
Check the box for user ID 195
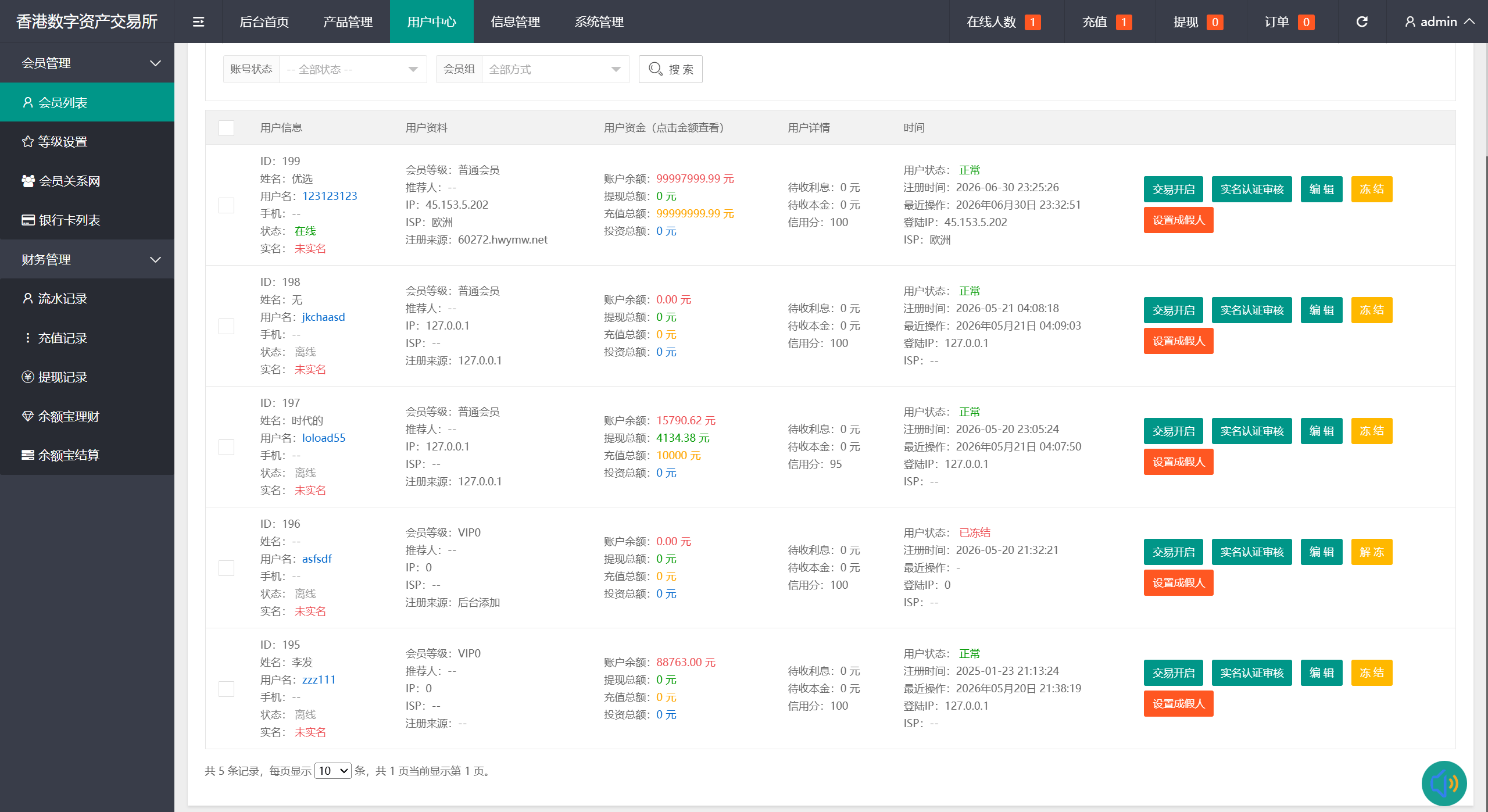click(x=226, y=689)
